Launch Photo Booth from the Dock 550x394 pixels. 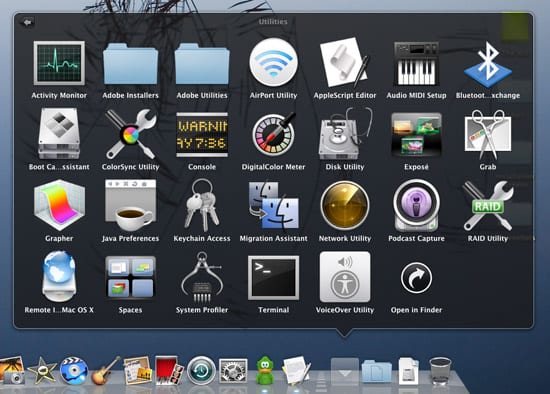169,370
